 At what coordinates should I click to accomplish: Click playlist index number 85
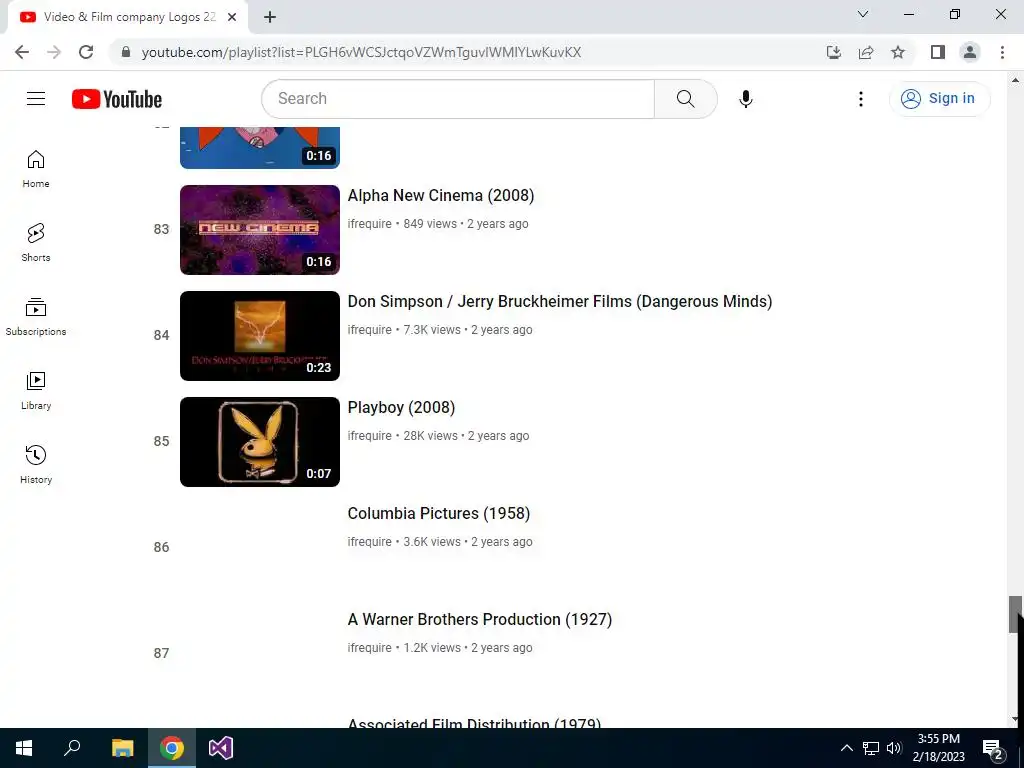click(161, 441)
